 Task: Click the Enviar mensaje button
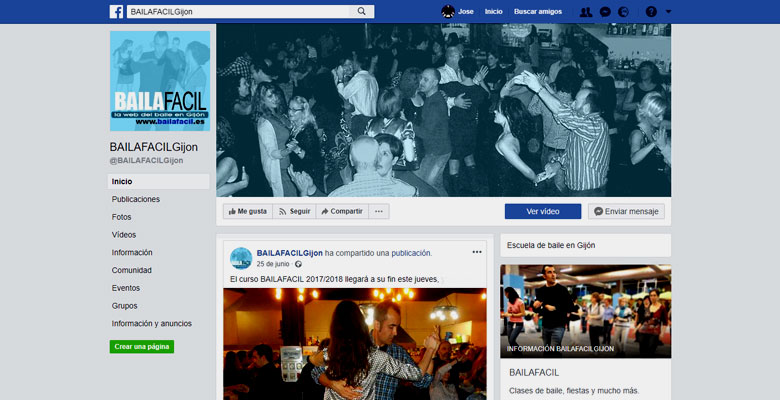pyautogui.click(x=626, y=211)
